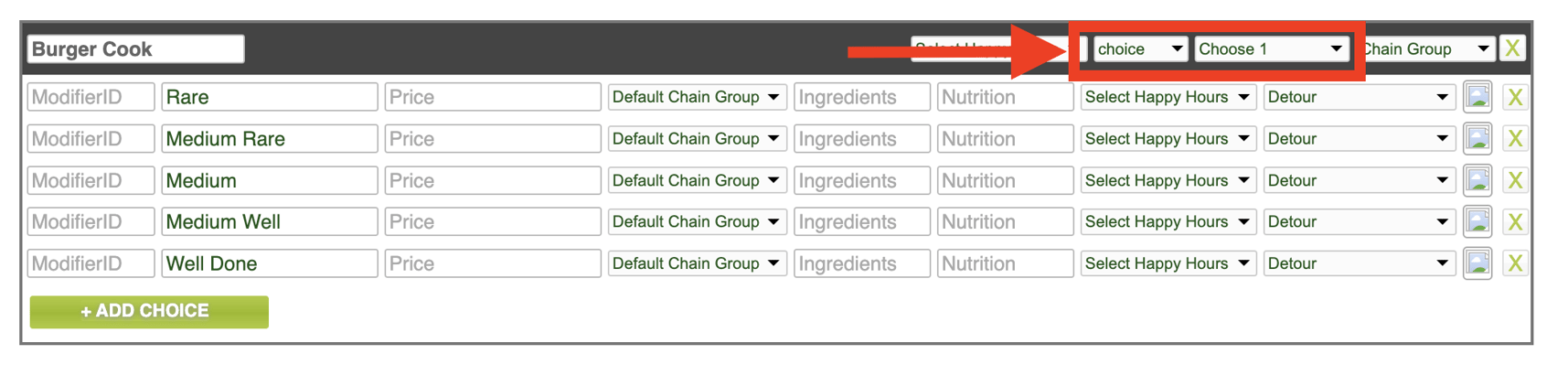Image resolution: width=1568 pixels, height=375 pixels.
Task: Click the image icon for Rare row
Action: pyautogui.click(x=1477, y=97)
